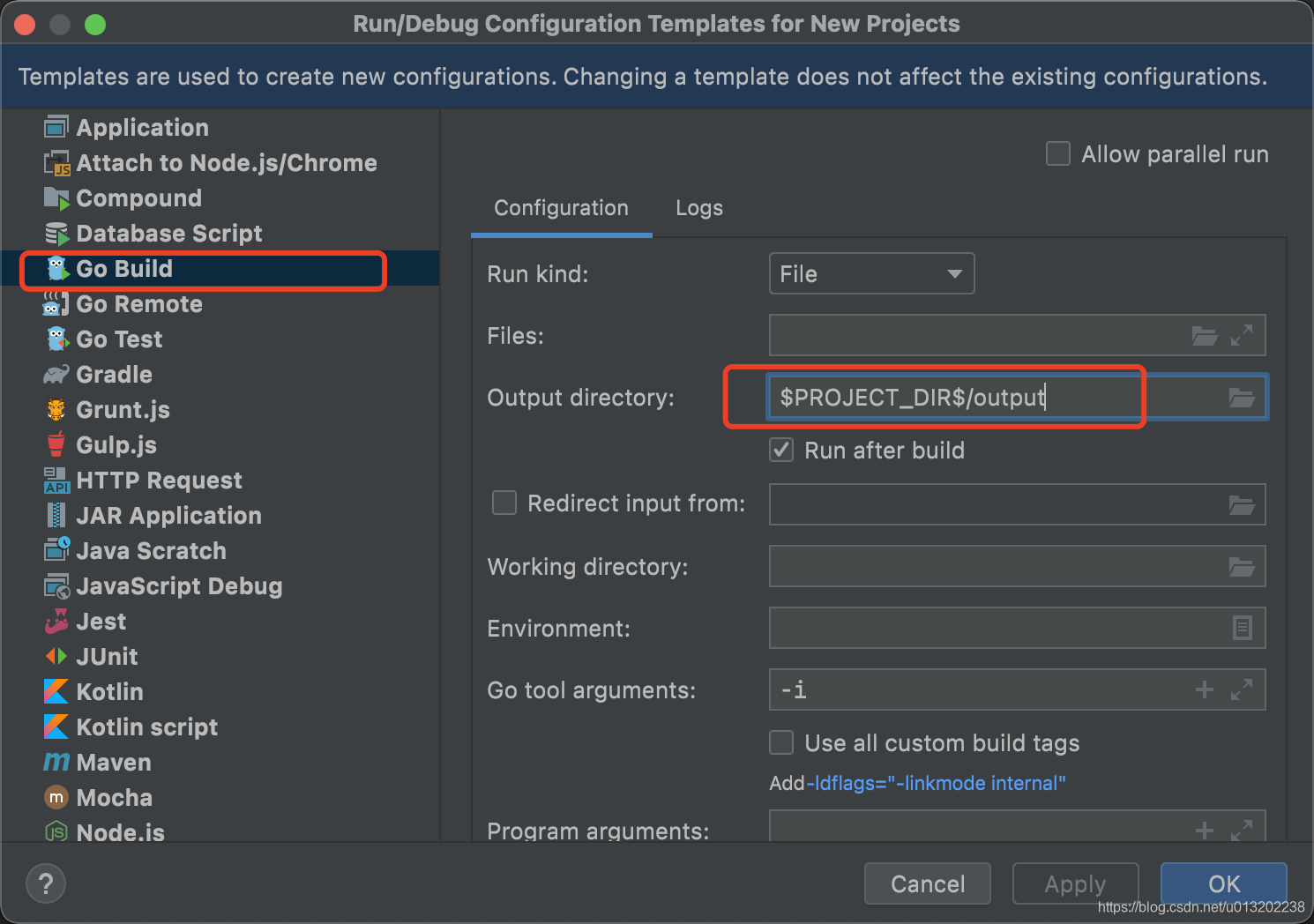
Task: Browse folder for Working directory
Action: tap(1242, 567)
